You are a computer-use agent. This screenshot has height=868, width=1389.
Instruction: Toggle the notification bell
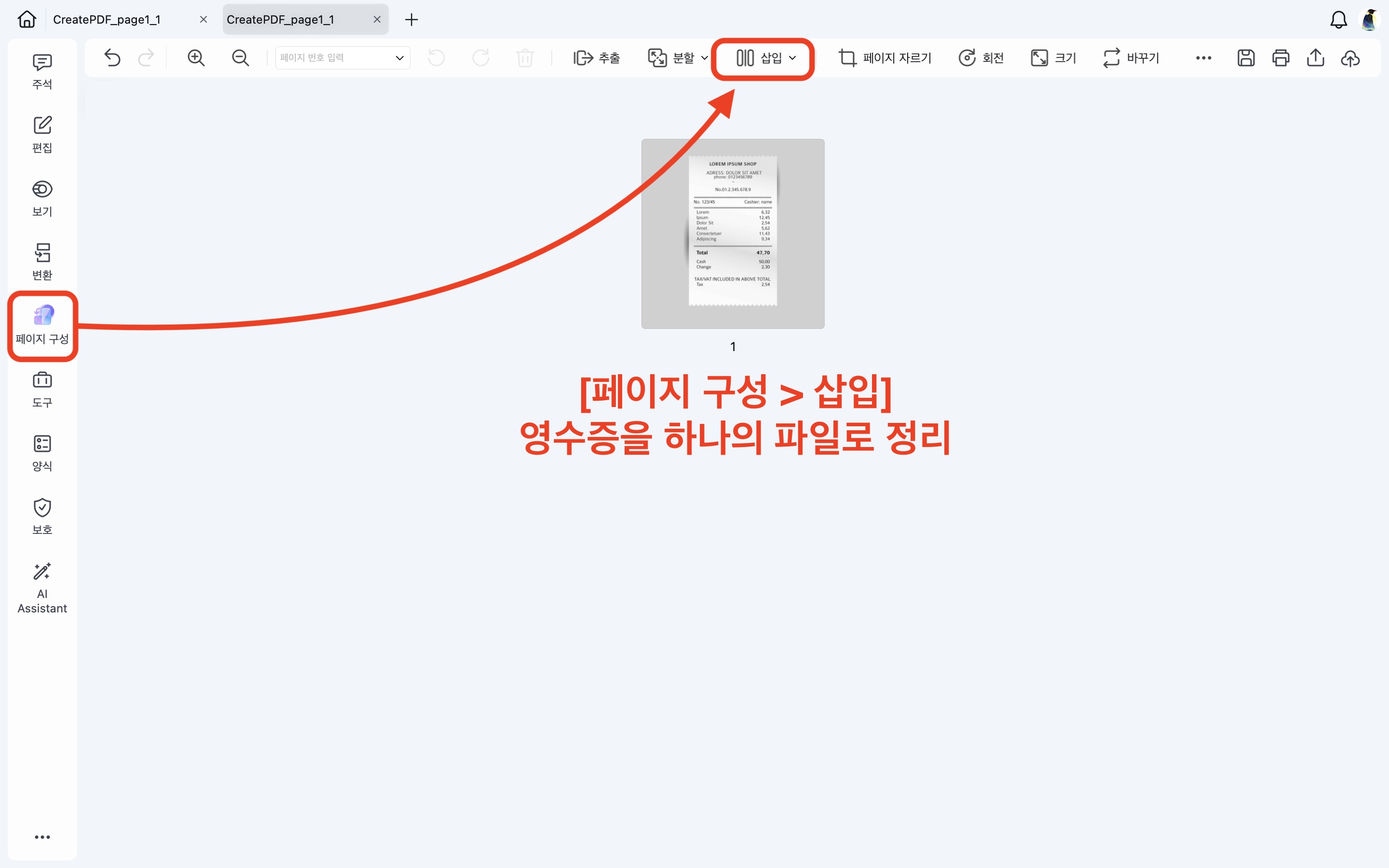pos(1338,19)
